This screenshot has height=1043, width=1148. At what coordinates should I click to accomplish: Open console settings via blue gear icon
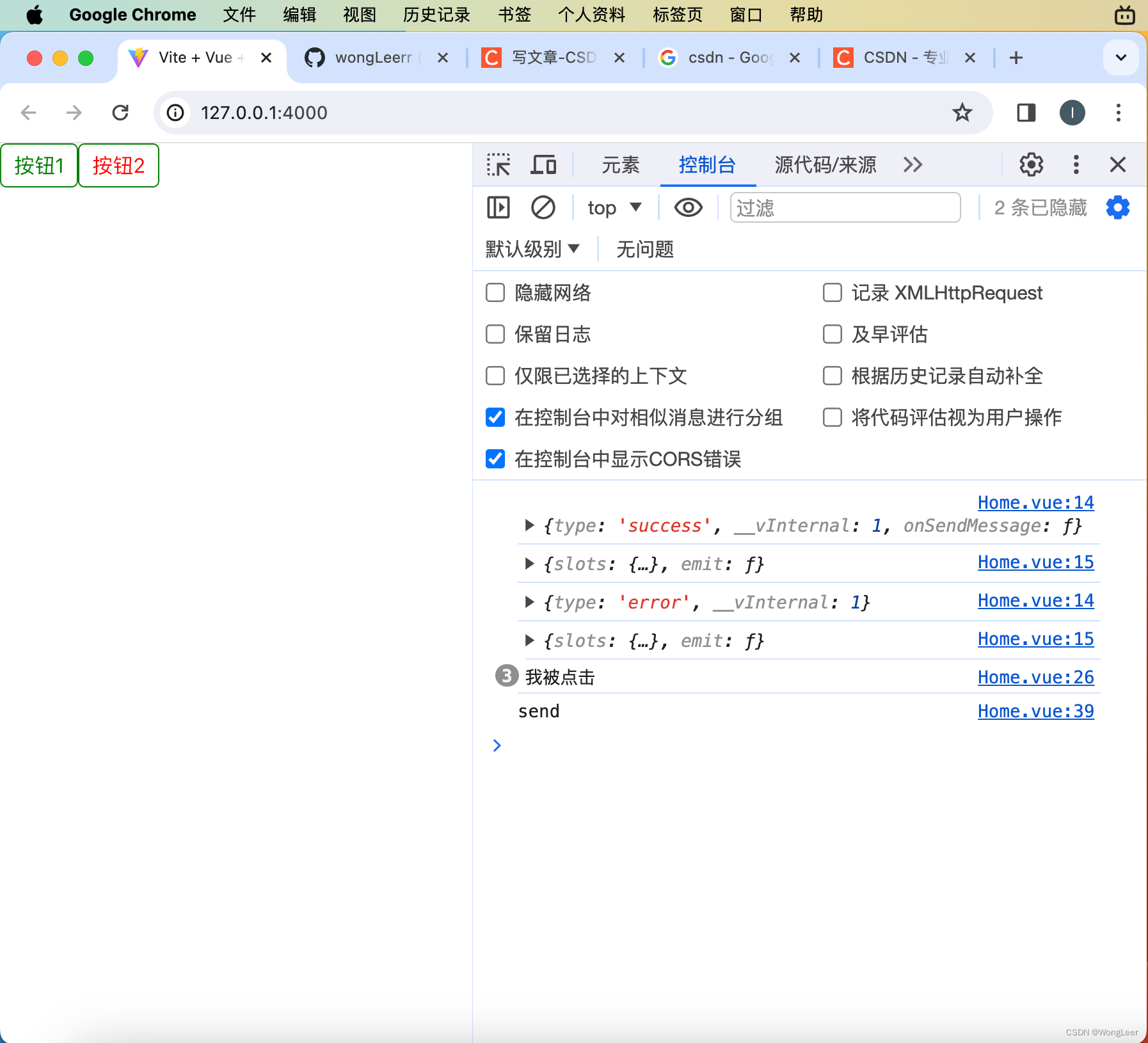[x=1117, y=207]
